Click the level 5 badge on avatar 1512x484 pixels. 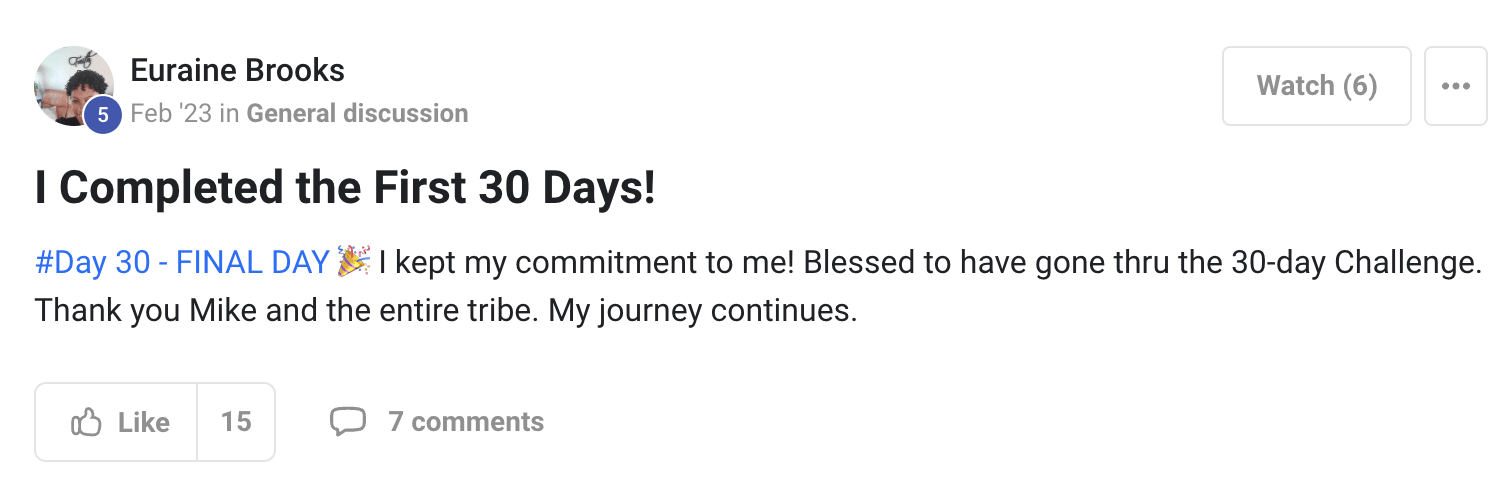point(102,116)
